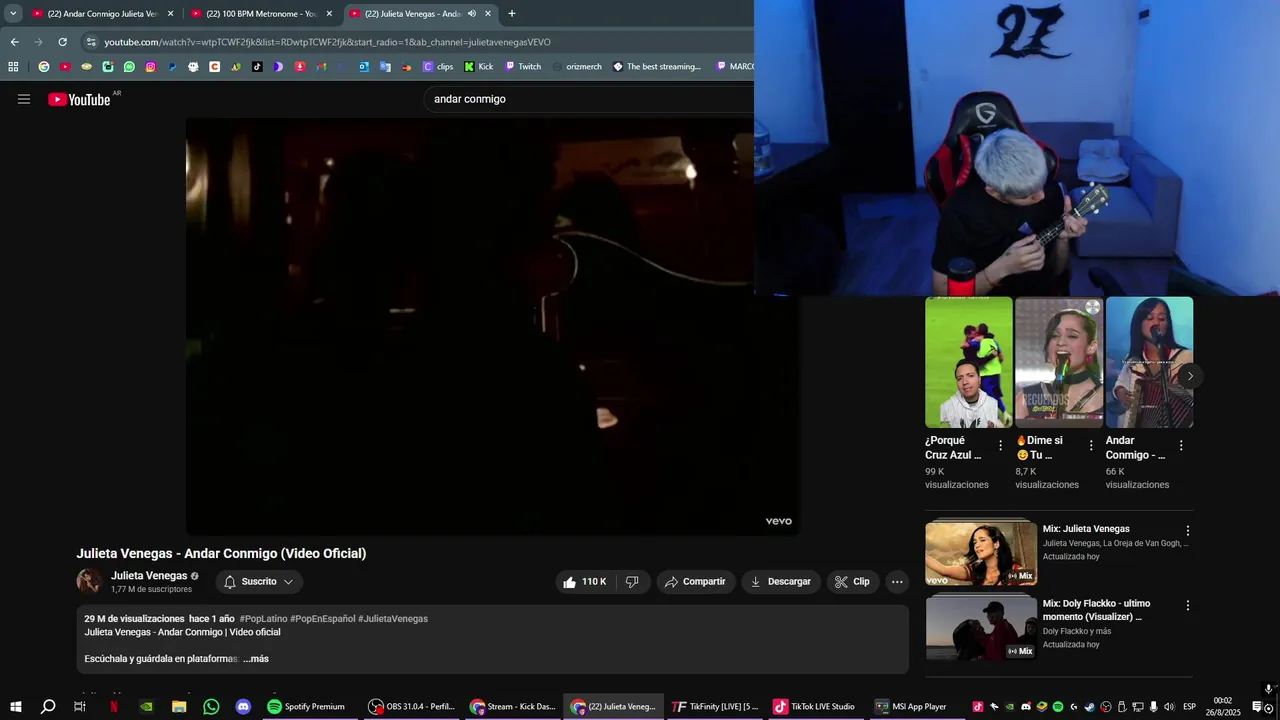Switch to OBS 31.0.4 window
The height and width of the screenshot is (720, 1280).
pos(411,707)
